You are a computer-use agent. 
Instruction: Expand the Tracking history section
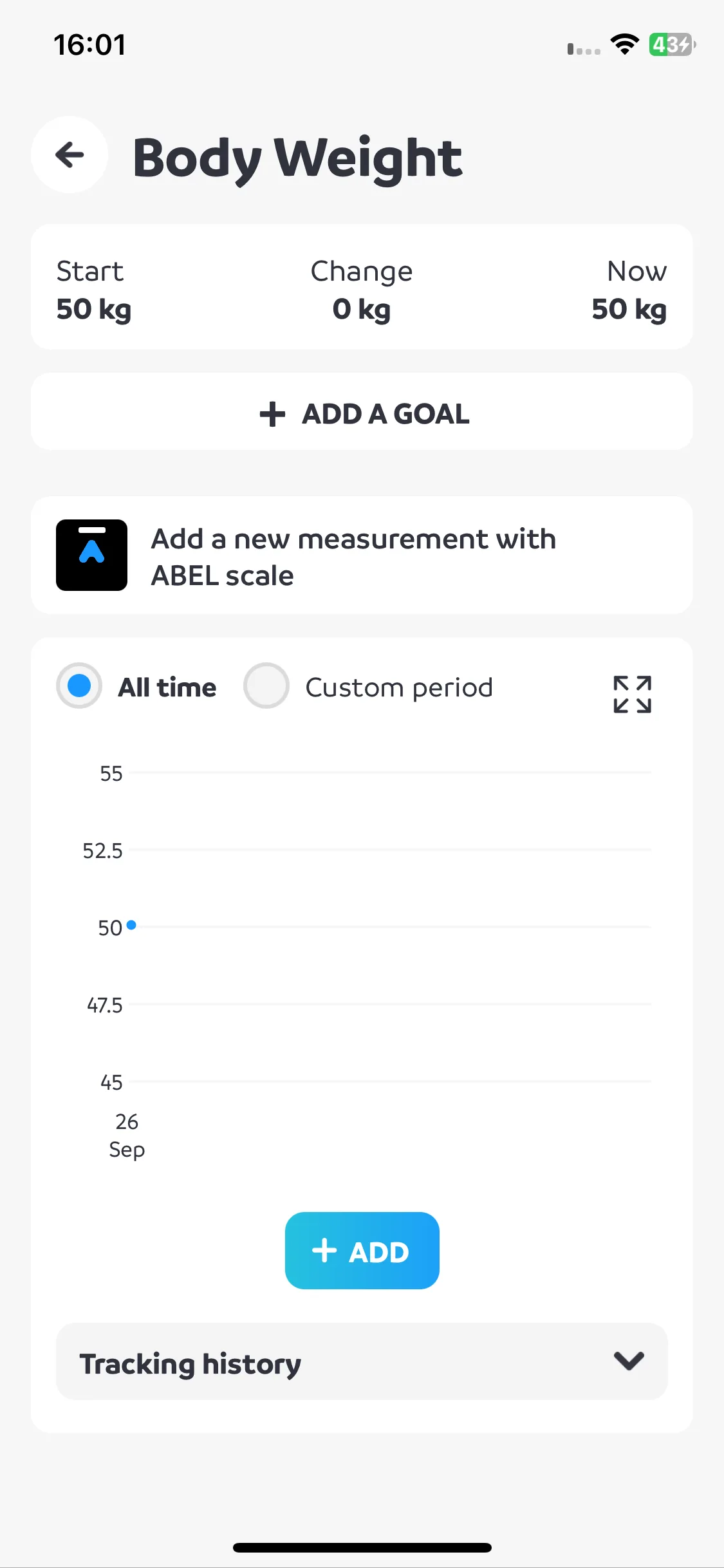click(x=362, y=1361)
